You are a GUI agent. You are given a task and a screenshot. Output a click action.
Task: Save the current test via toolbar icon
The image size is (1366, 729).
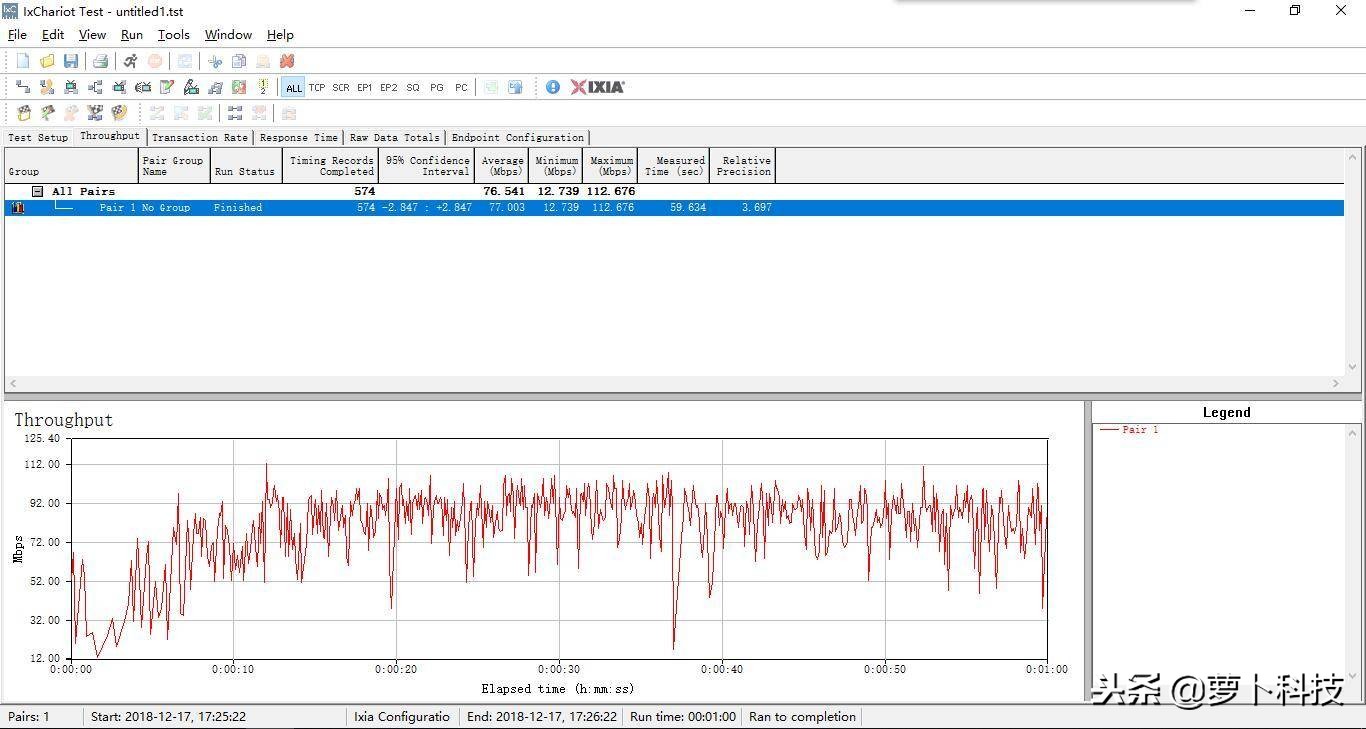(x=71, y=61)
